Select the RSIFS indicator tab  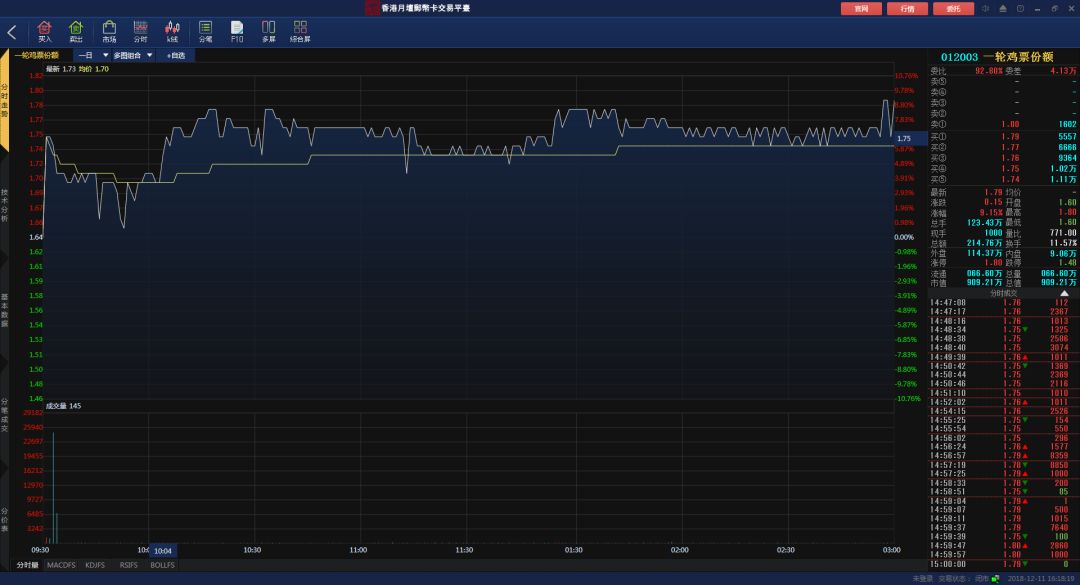coord(129,565)
